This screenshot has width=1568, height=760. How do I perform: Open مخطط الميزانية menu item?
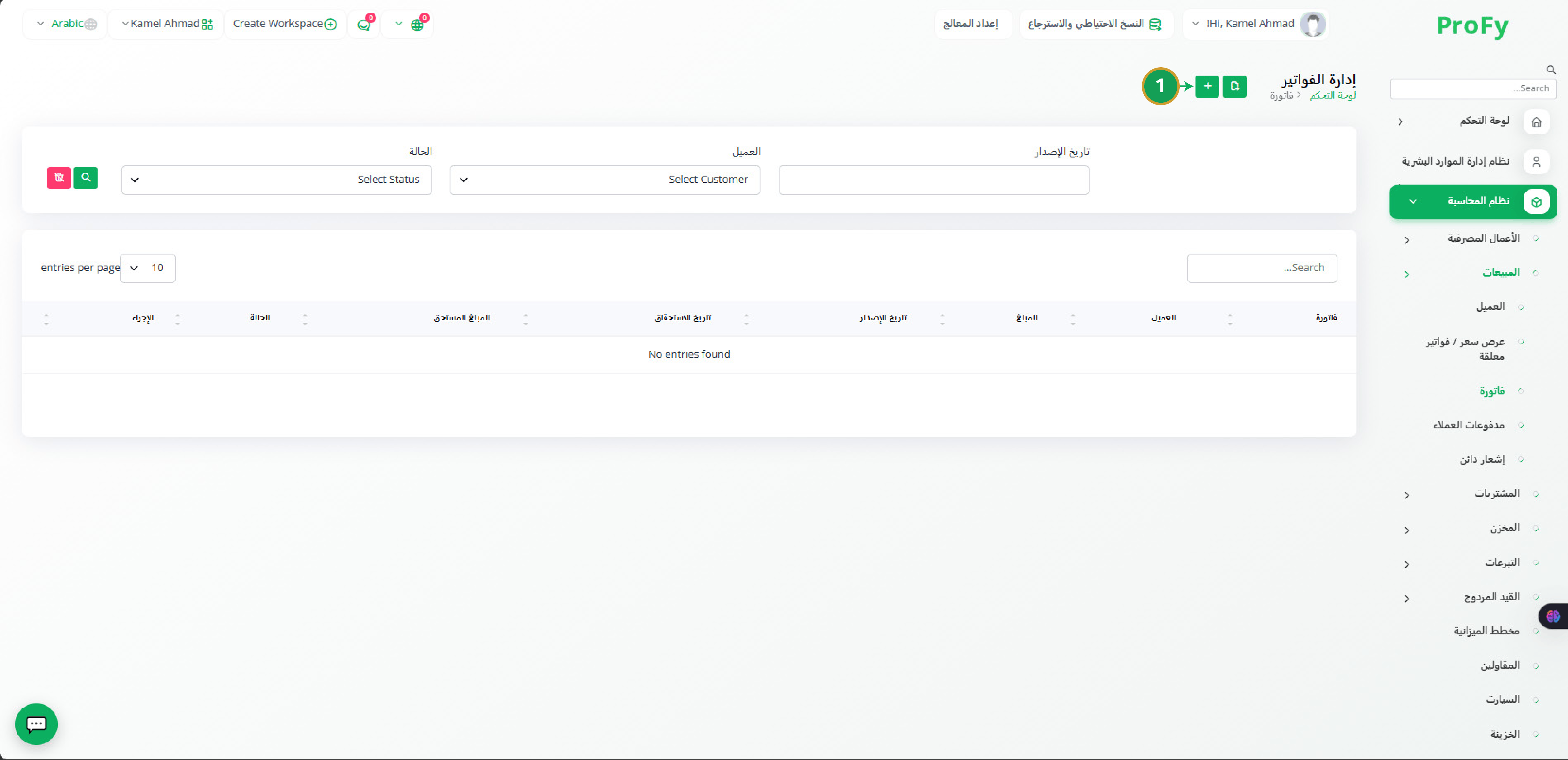pyautogui.click(x=1486, y=631)
